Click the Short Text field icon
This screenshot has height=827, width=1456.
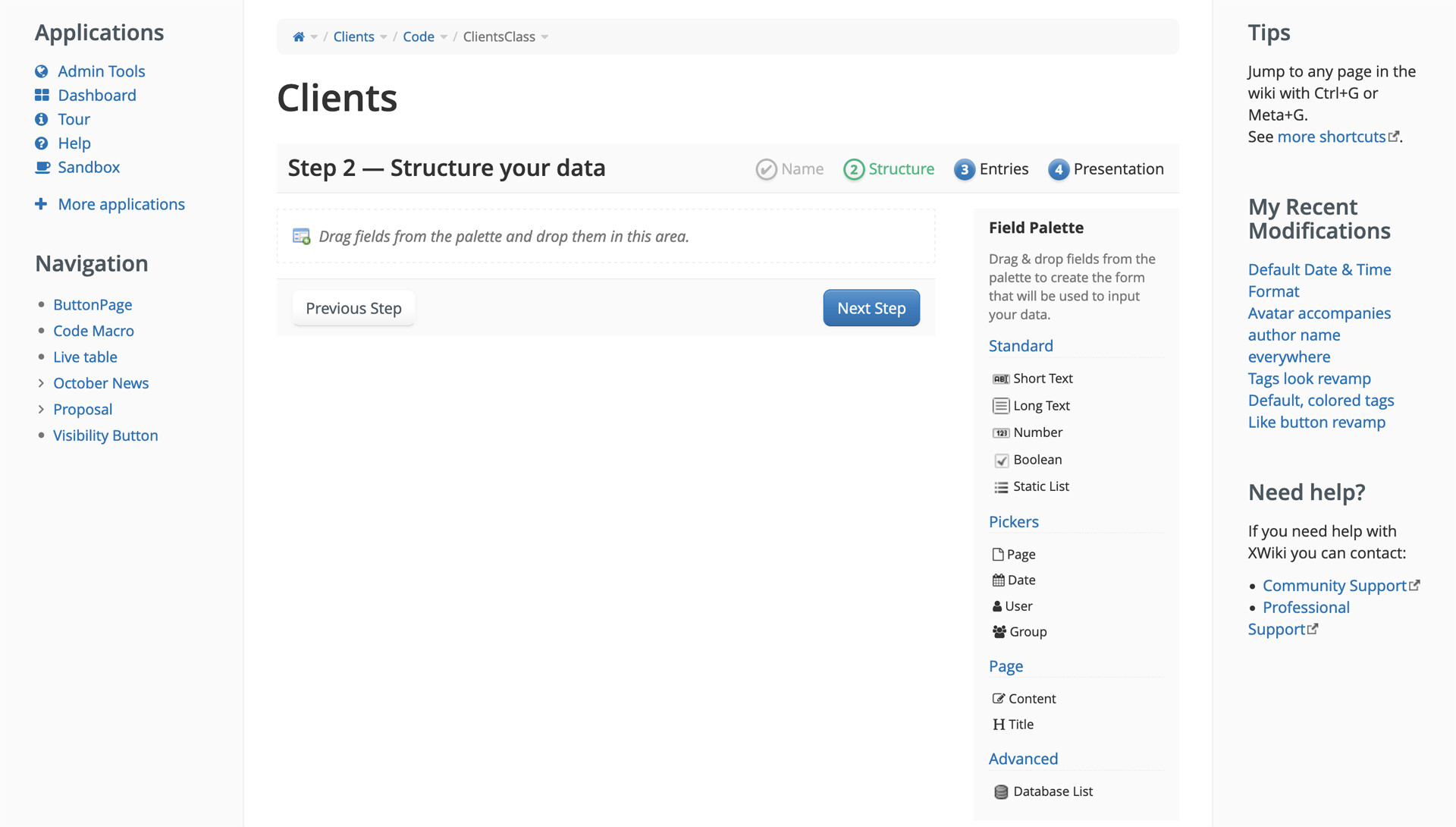pos(1001,379)
